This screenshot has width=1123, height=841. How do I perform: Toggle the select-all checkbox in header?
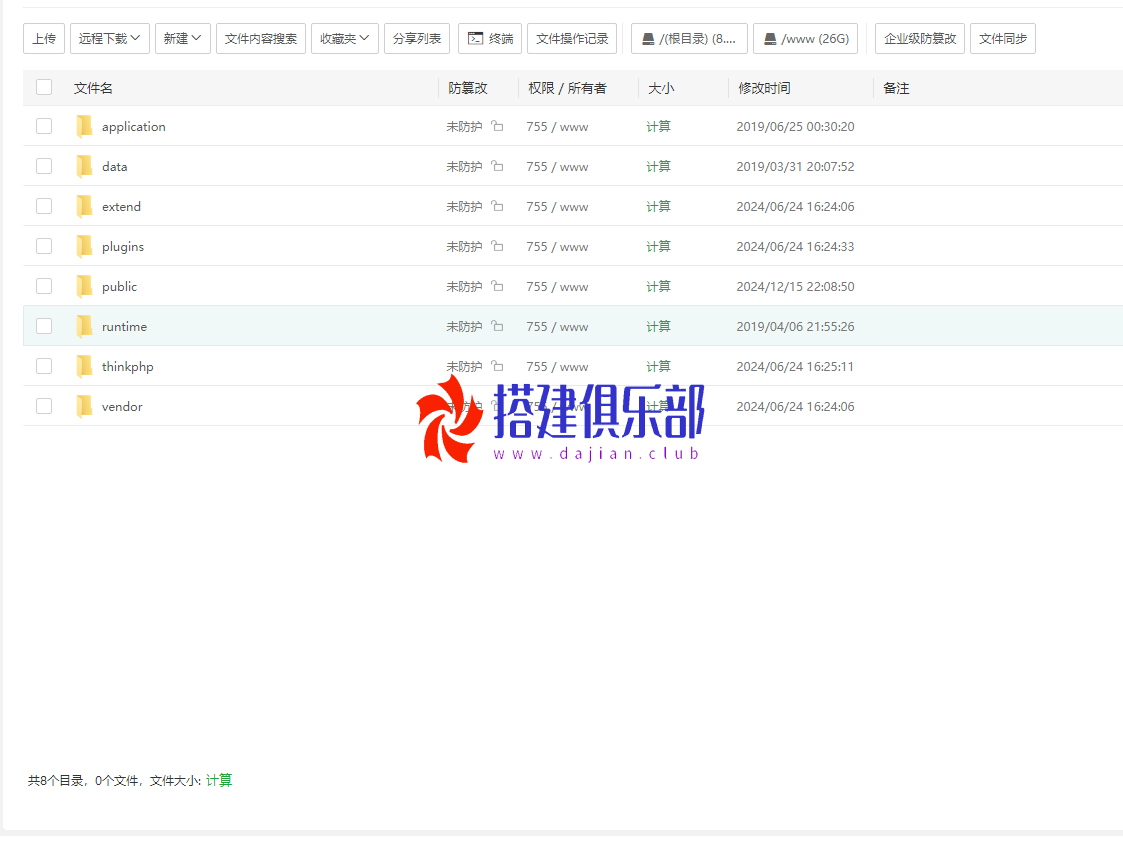[44, 87]
